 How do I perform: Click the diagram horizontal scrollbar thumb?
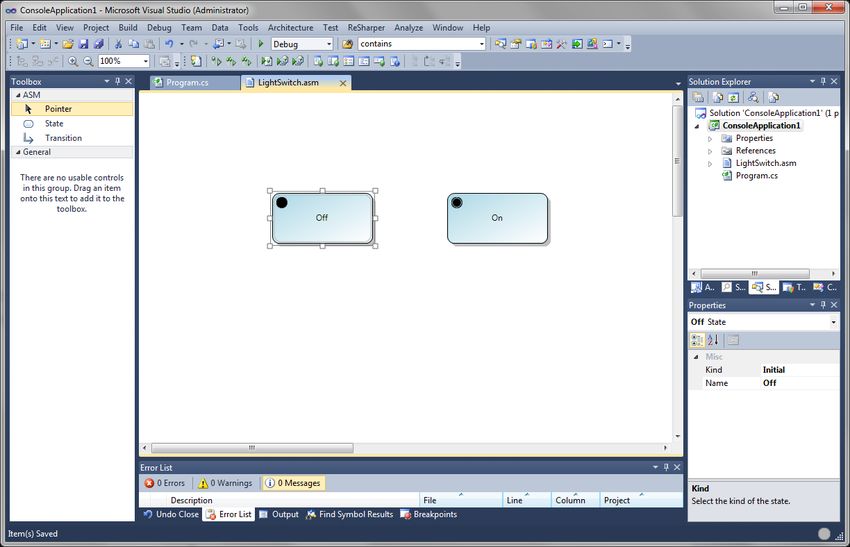252,448
